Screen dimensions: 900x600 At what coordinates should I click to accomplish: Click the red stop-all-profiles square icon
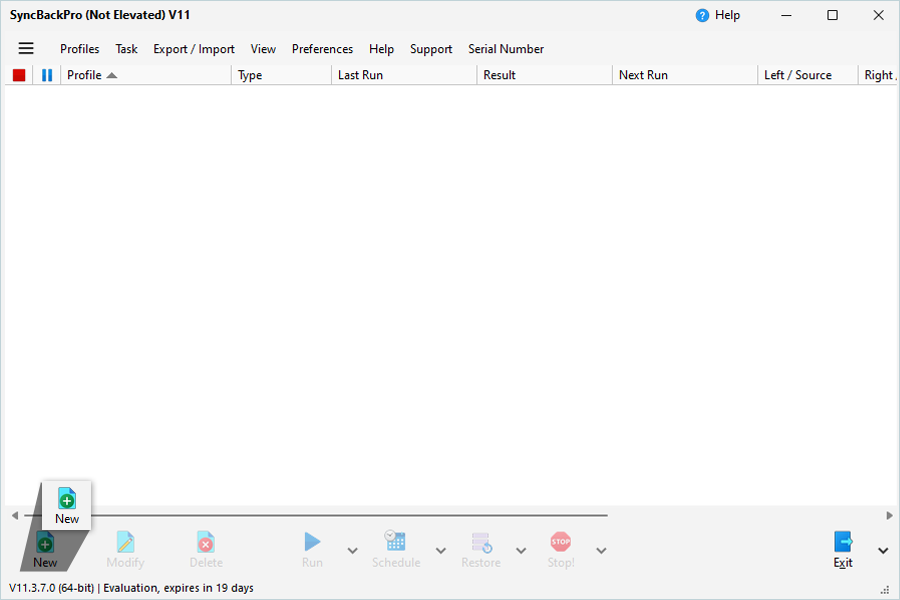pyautogui.click(x=19, y=75)
